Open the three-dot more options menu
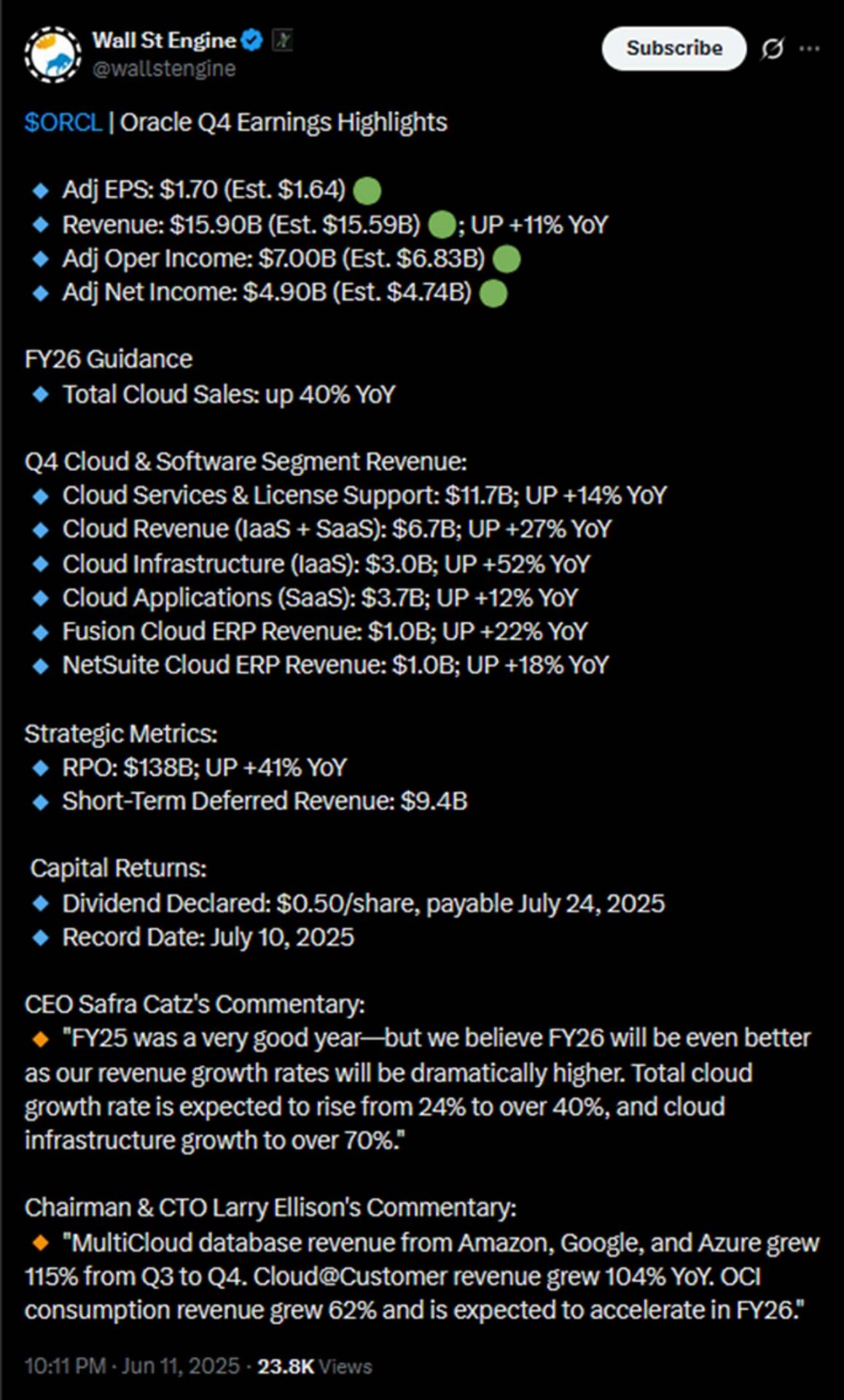The width and height of the screenshot is (844, 1400). pos(810,49)
